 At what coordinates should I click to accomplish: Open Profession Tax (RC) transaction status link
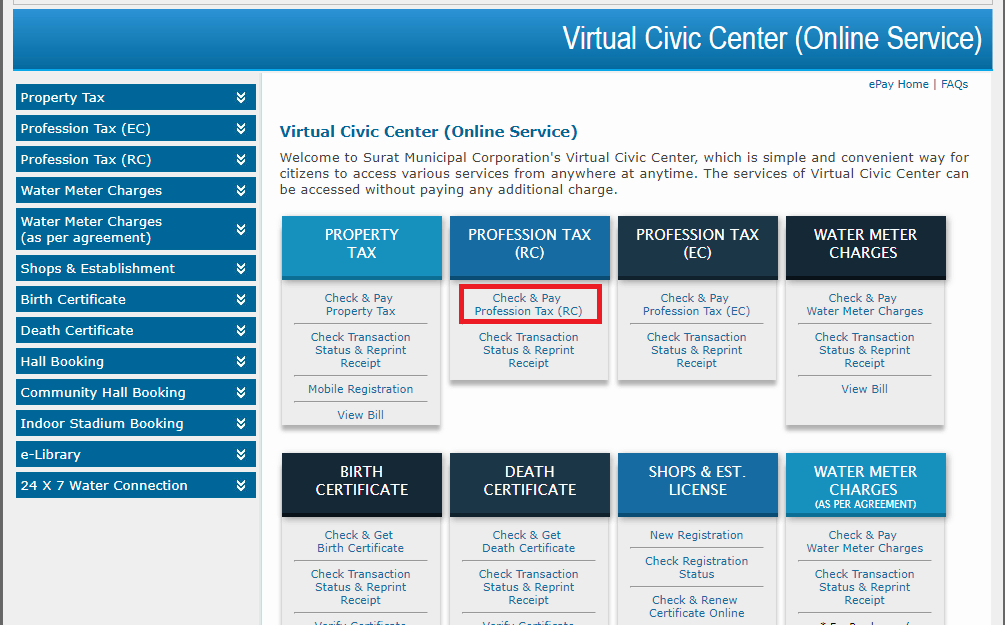click(528, 350)
